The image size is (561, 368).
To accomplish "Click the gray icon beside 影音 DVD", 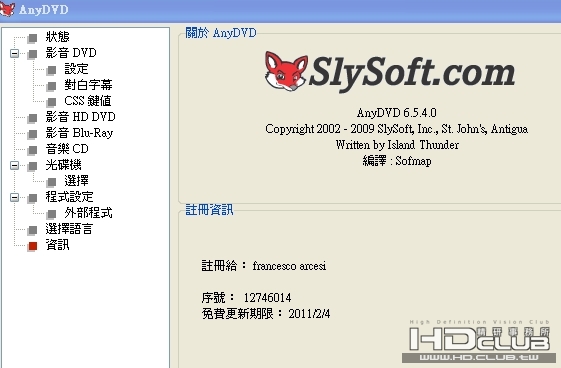I will click(x=33, y=54).
